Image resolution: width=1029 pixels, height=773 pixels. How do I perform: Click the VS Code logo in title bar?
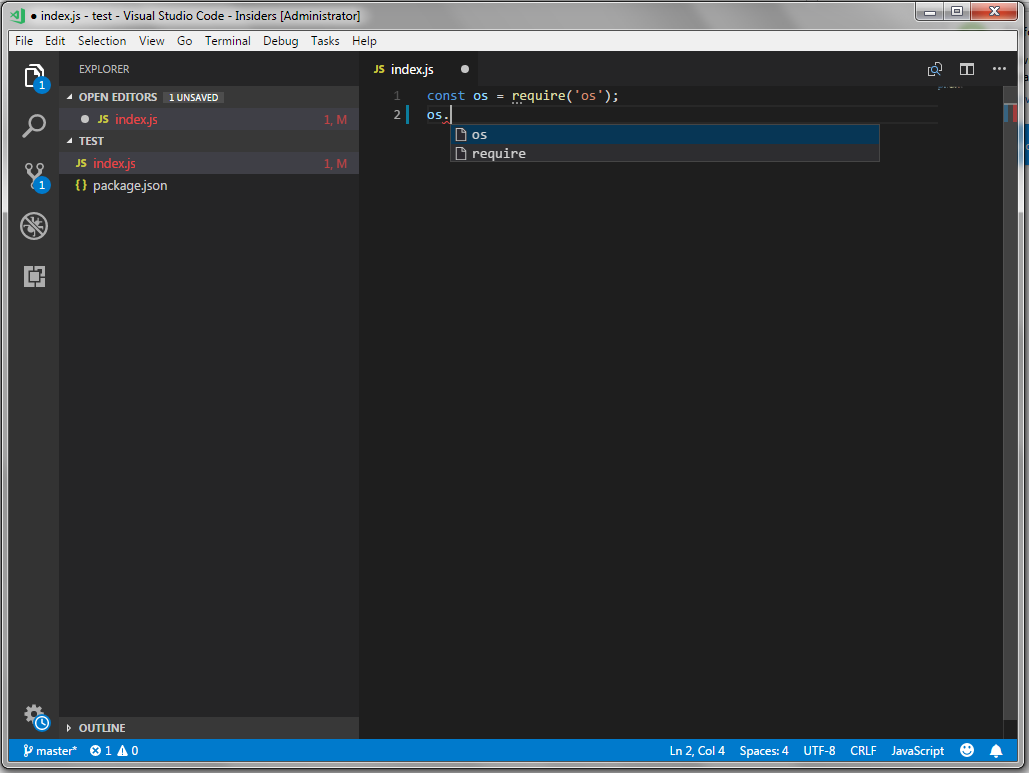click(x=18, y=16)
